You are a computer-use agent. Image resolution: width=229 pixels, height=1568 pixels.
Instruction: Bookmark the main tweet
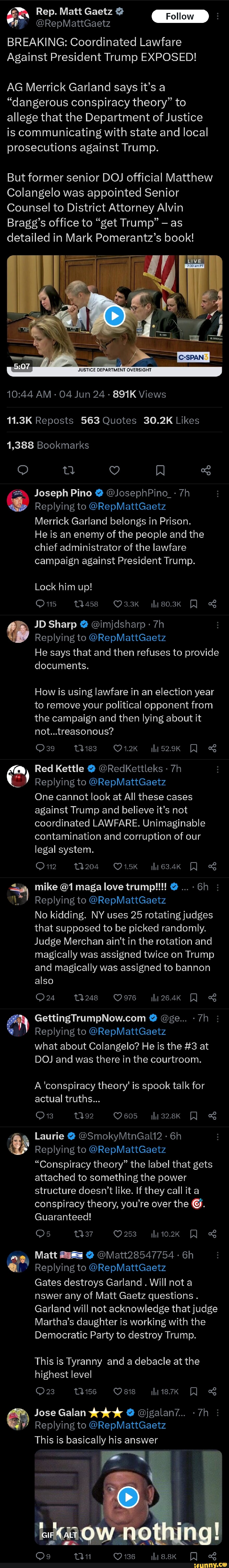[159, 469]
